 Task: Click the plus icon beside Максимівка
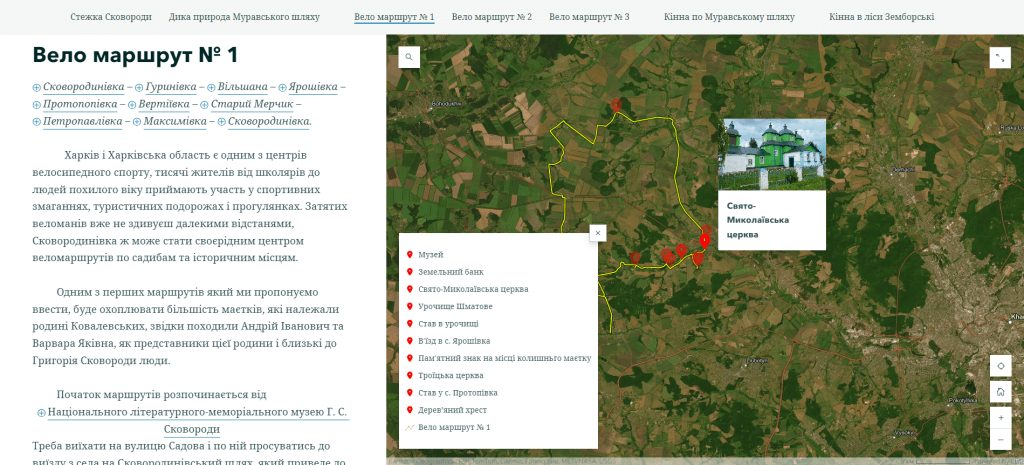pos(137,122)
